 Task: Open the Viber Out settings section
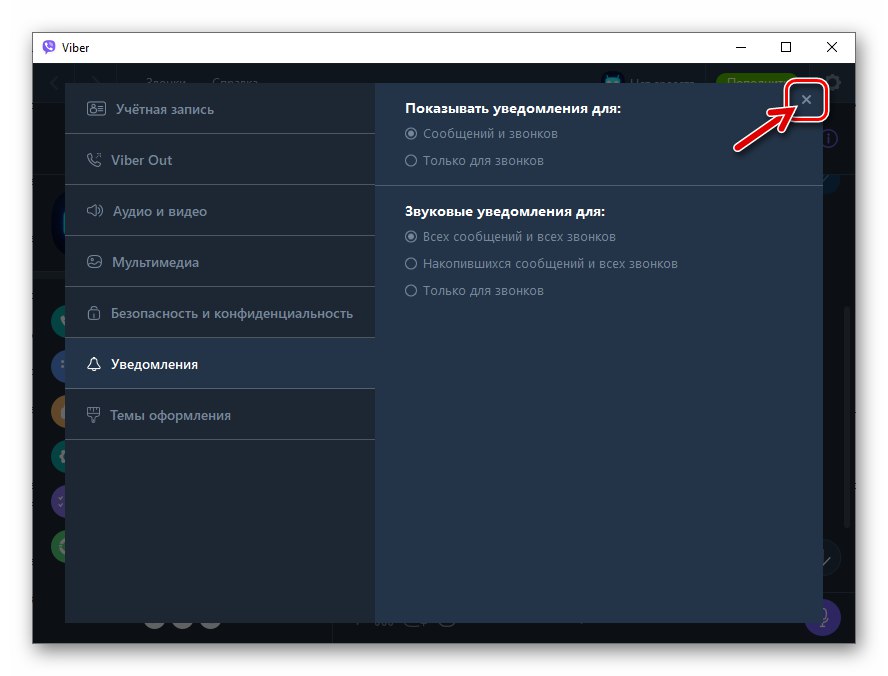click(x=220, y=160)
